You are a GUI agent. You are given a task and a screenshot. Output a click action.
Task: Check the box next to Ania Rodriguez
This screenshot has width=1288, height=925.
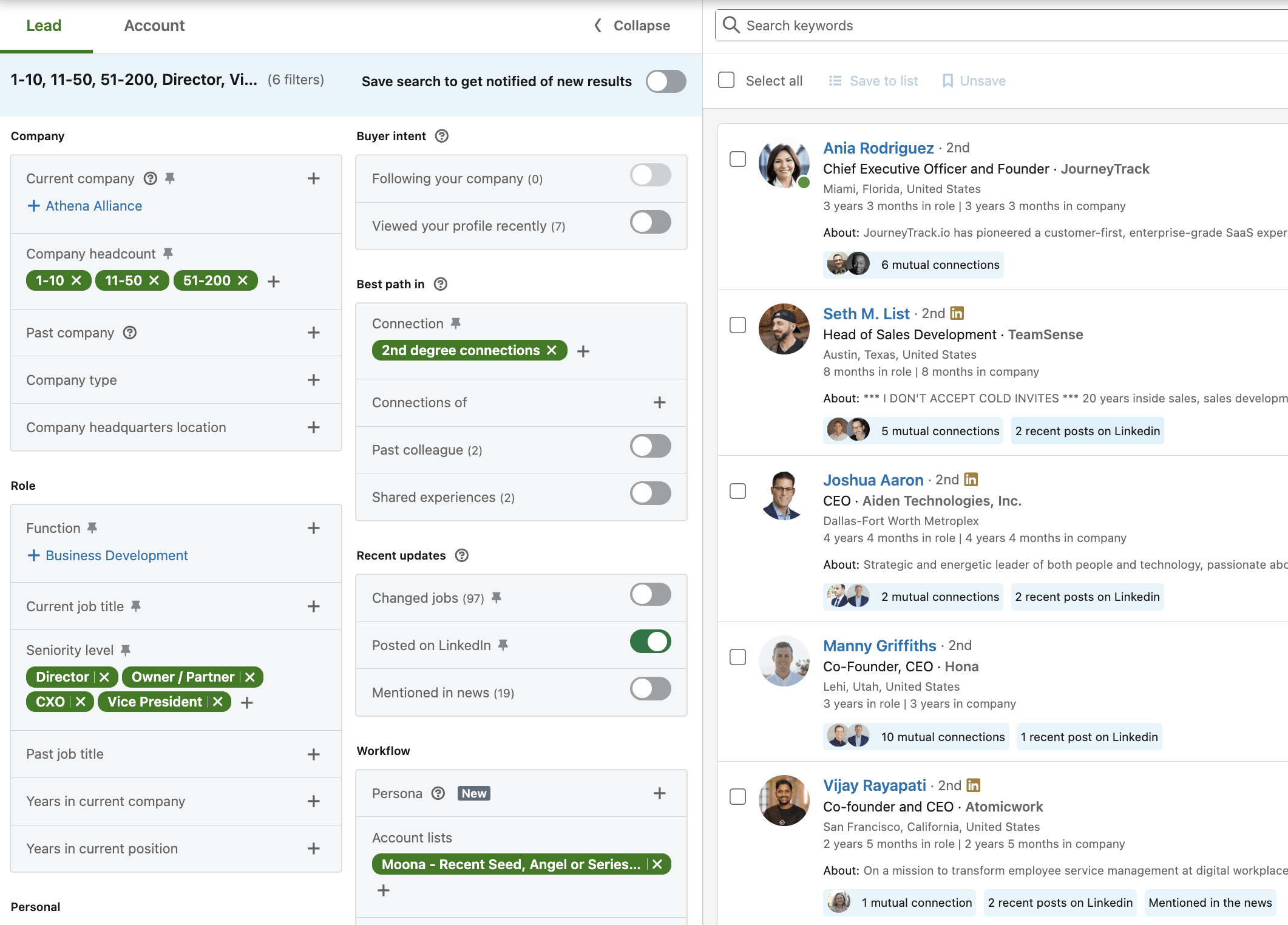tap(737, 159)
